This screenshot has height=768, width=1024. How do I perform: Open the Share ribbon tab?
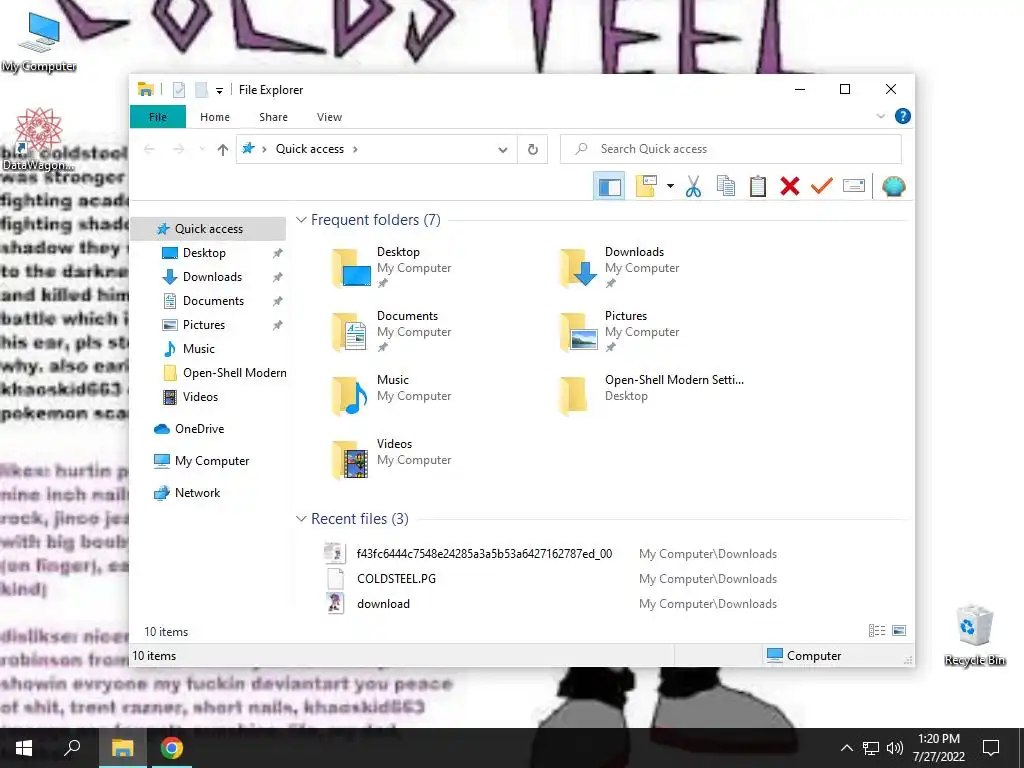[273, 117]
